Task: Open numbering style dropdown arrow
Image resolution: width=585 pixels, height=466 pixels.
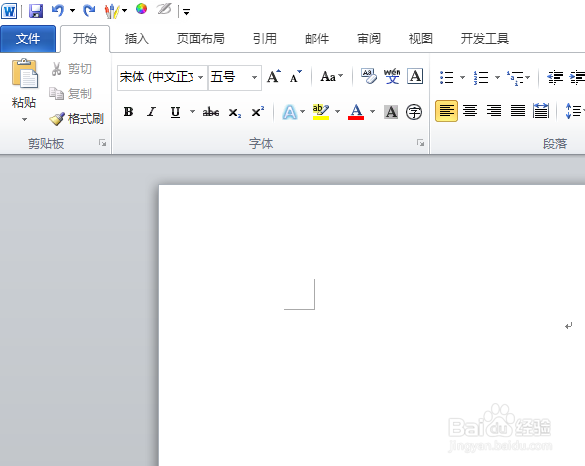Action: point(497,77)
